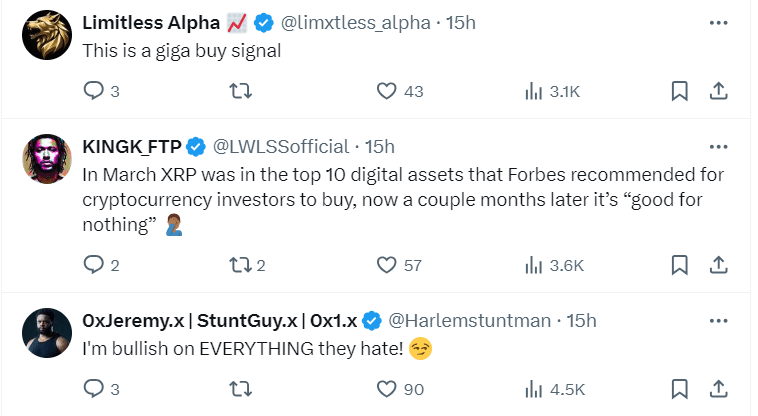Like Limitless Alpha's tweet

[x=387, y=91]
